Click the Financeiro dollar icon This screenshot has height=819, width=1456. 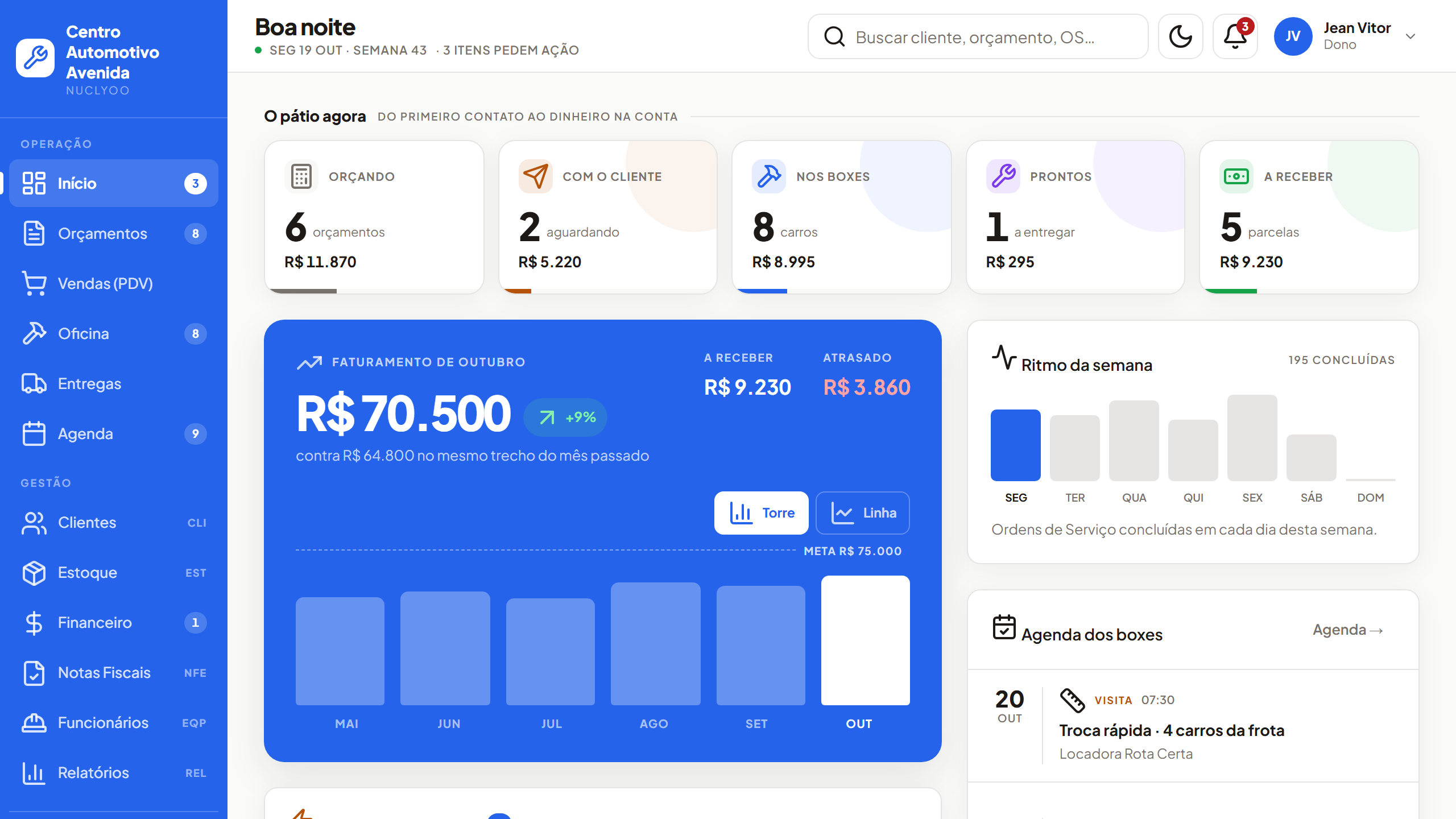(34, 623)
